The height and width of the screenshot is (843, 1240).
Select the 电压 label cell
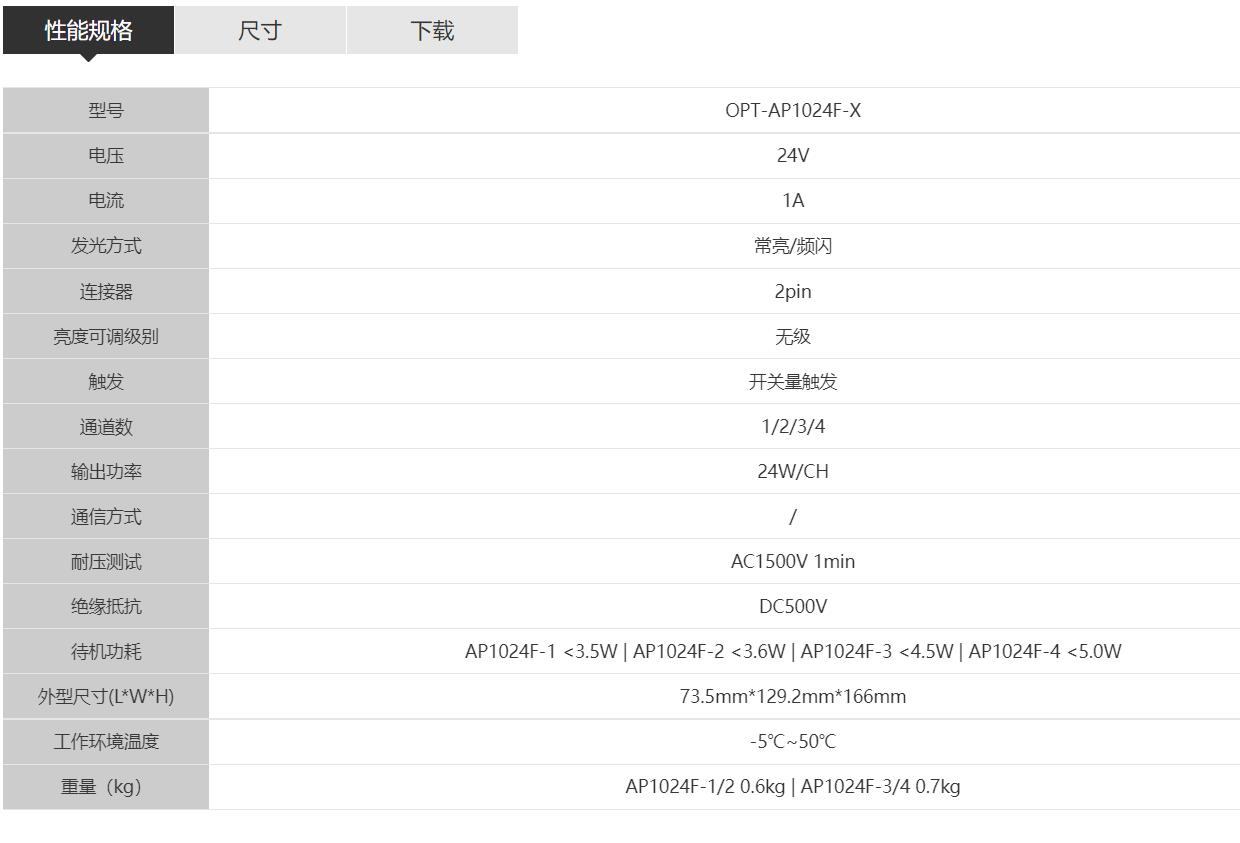click(106, 156)
